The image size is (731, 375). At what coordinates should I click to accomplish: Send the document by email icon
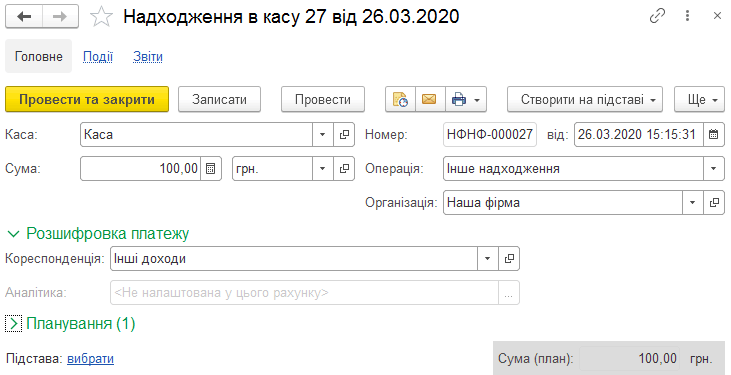430,99
